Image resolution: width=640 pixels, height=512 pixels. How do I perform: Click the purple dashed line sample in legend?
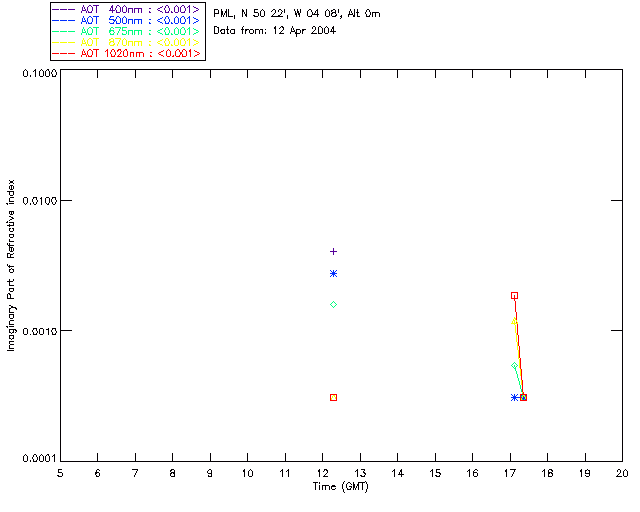64,9
